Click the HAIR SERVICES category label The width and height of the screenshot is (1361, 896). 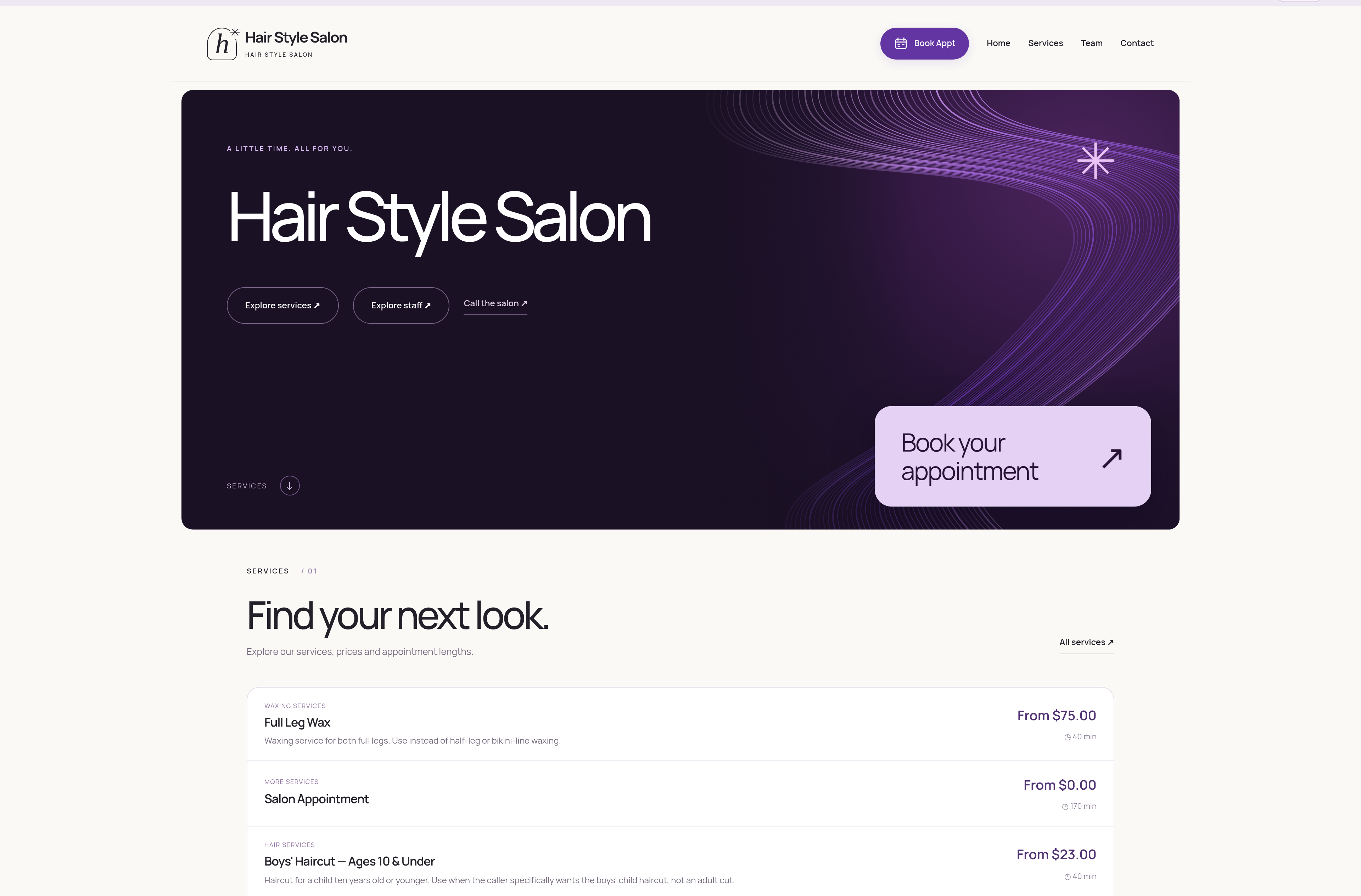289,845
